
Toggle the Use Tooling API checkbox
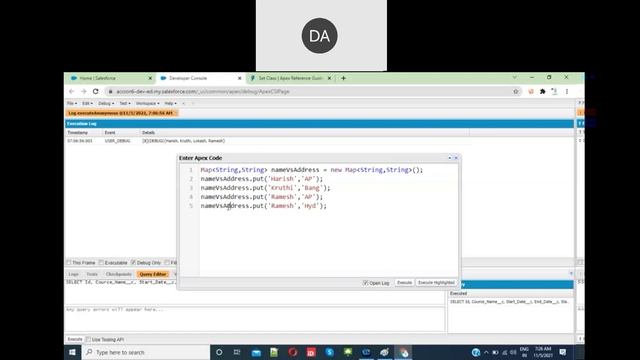pos(88,339)
